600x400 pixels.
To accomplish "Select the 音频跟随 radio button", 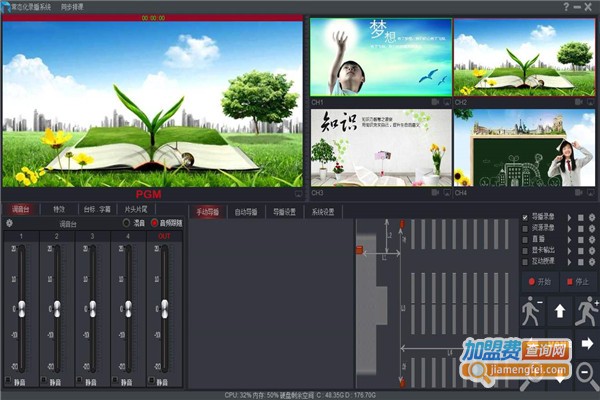I will point(155,223).
